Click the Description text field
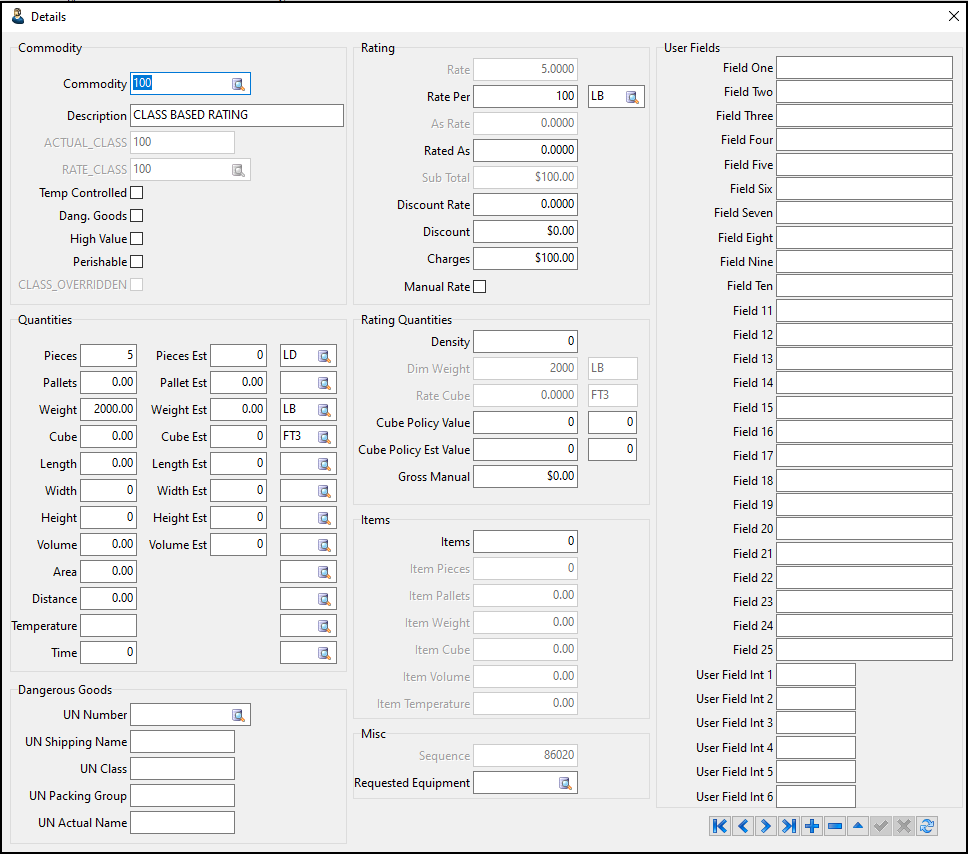This screenshot has width=968, height=854. [236, 115]
